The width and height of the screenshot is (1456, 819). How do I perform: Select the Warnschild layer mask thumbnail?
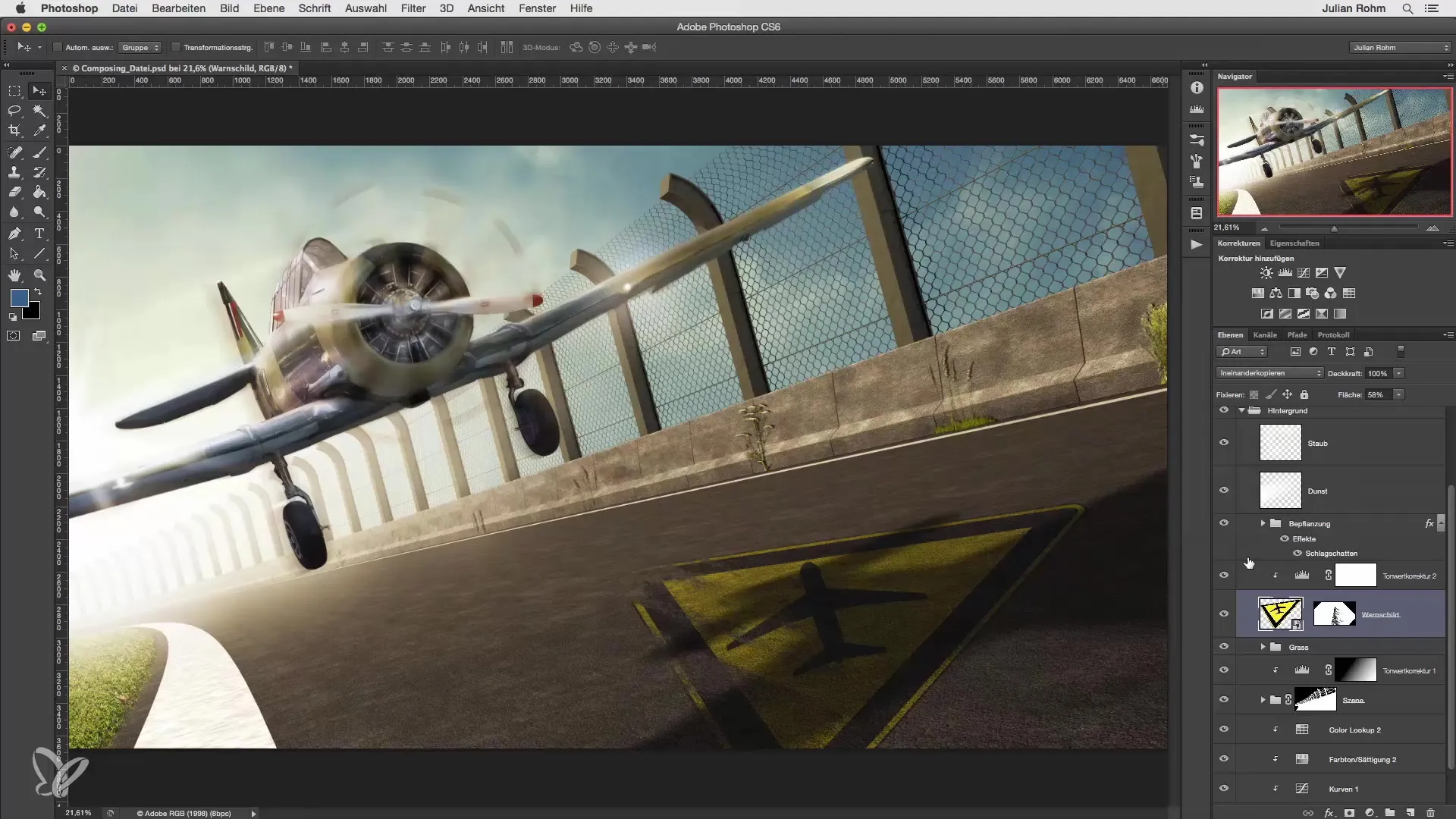1334,613
